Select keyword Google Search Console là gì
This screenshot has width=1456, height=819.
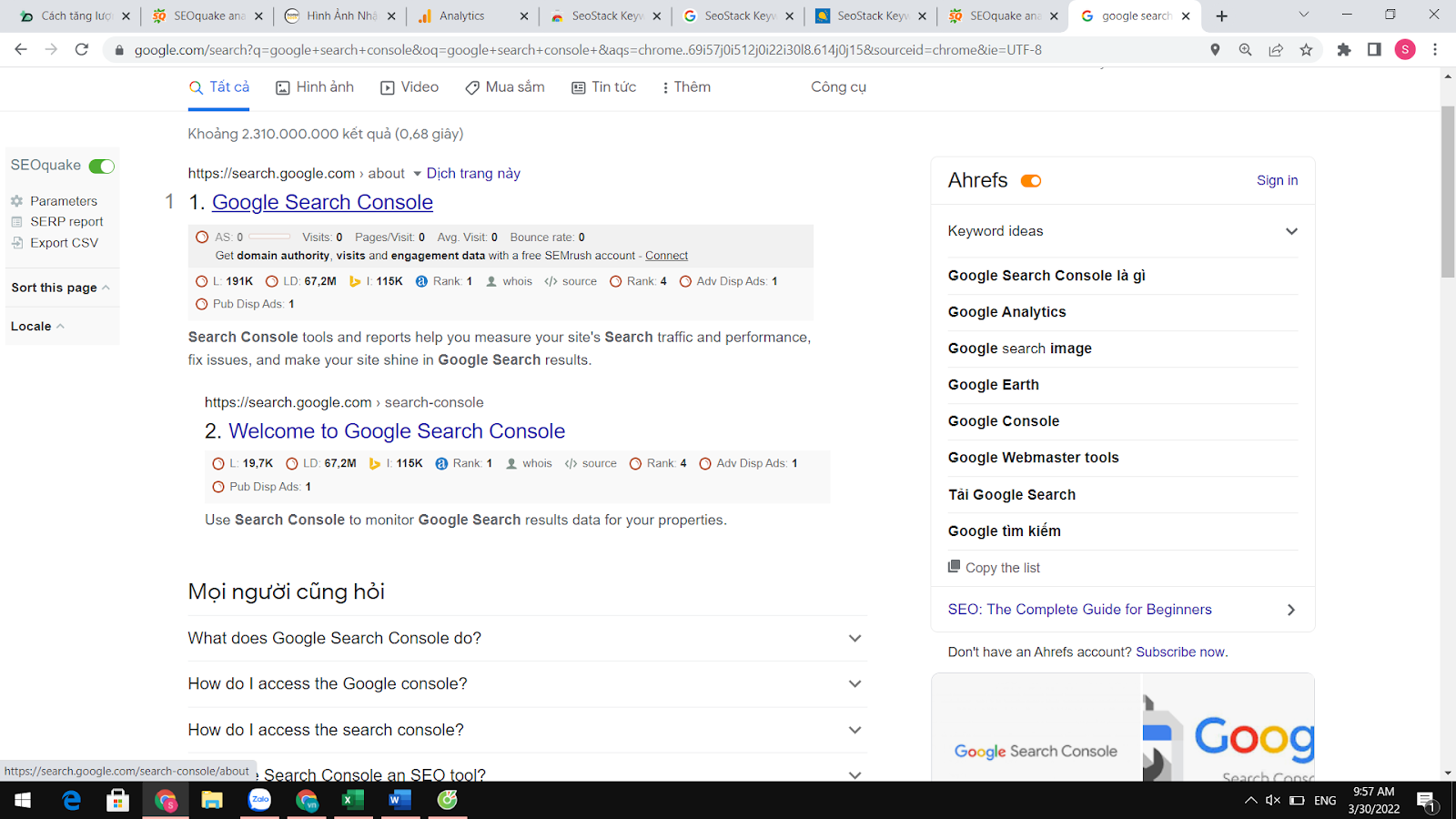tap(1046, 276)
